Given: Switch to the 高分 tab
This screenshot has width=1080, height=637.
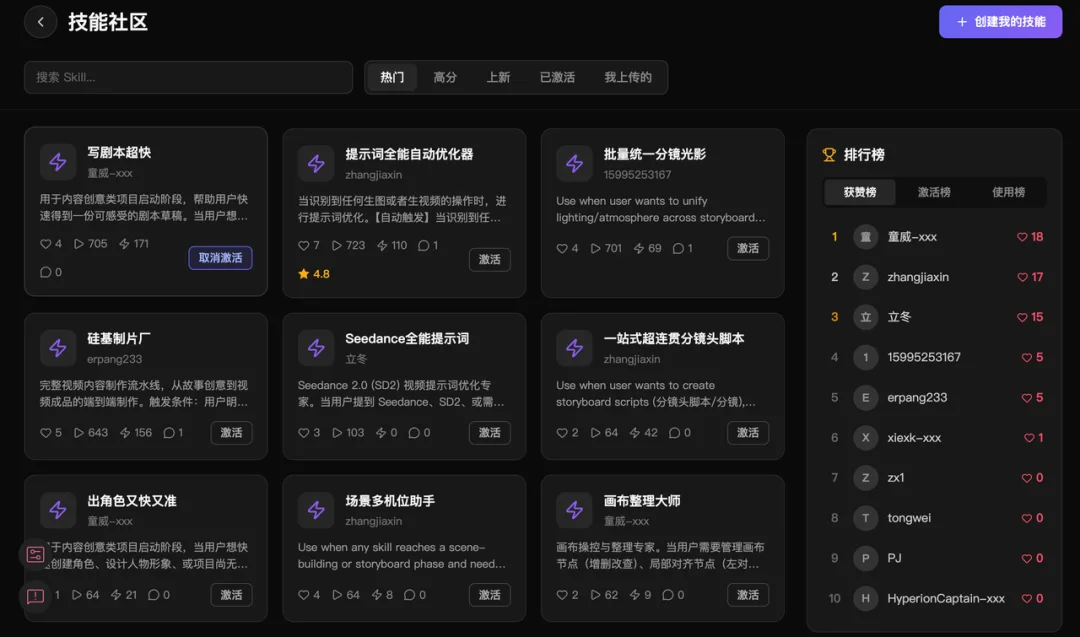Looking at the screenshot, I should pos(445,76).
